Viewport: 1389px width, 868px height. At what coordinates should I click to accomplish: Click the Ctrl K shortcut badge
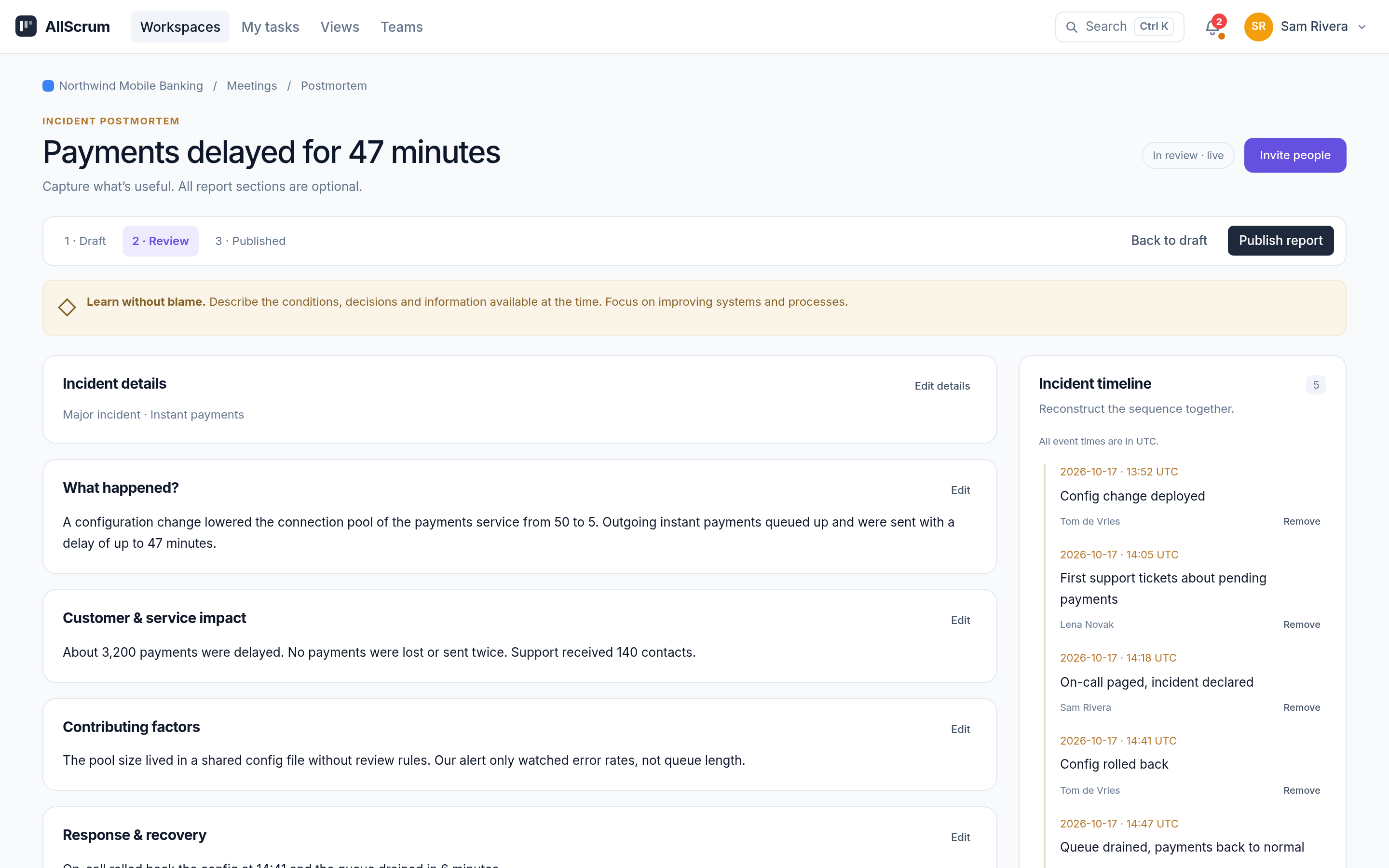[x=1154, y=27]
